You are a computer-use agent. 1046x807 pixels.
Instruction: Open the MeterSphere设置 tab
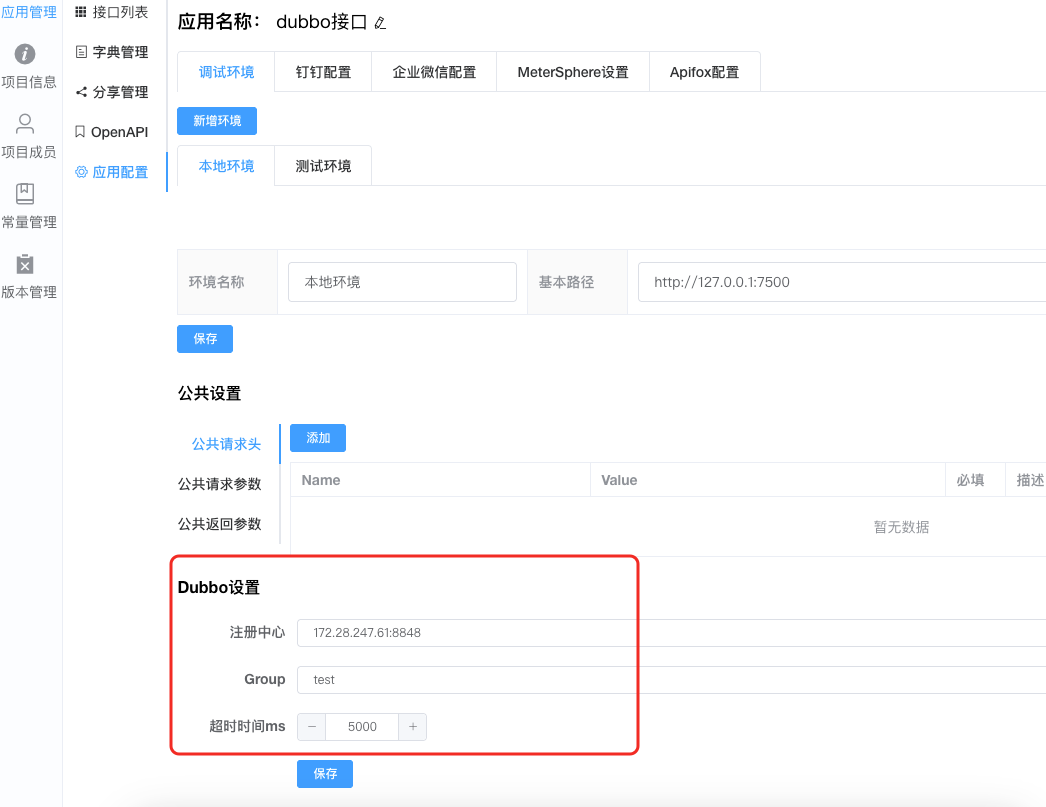coord(572,72)
